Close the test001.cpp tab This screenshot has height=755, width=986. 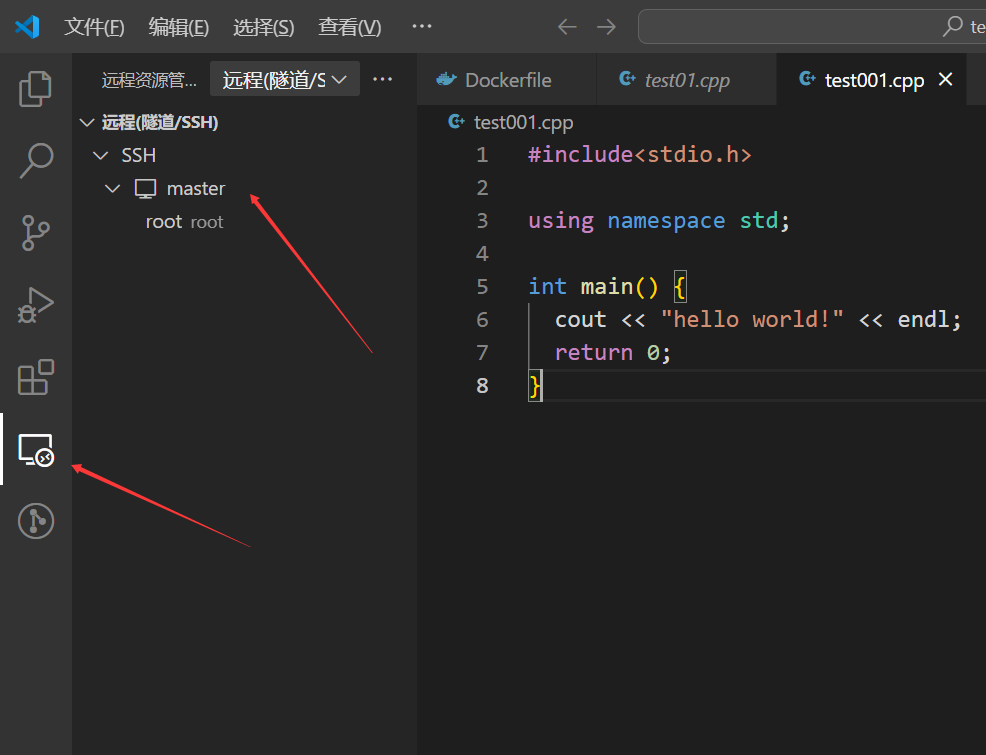[x=945, y=79]
